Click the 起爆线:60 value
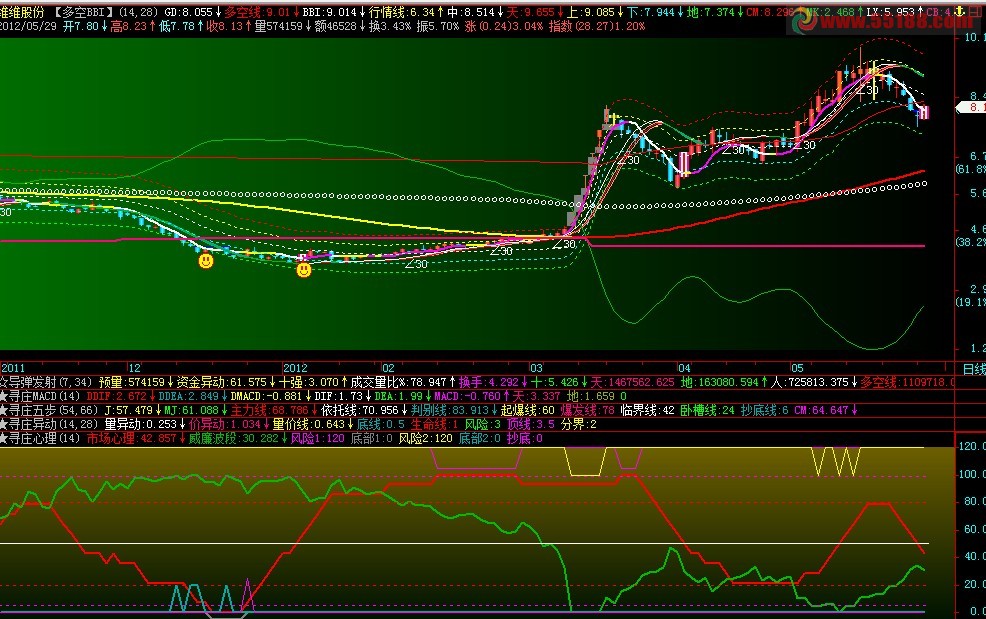The width and height of the screenshot is (986, 619). tap(527, 410)
